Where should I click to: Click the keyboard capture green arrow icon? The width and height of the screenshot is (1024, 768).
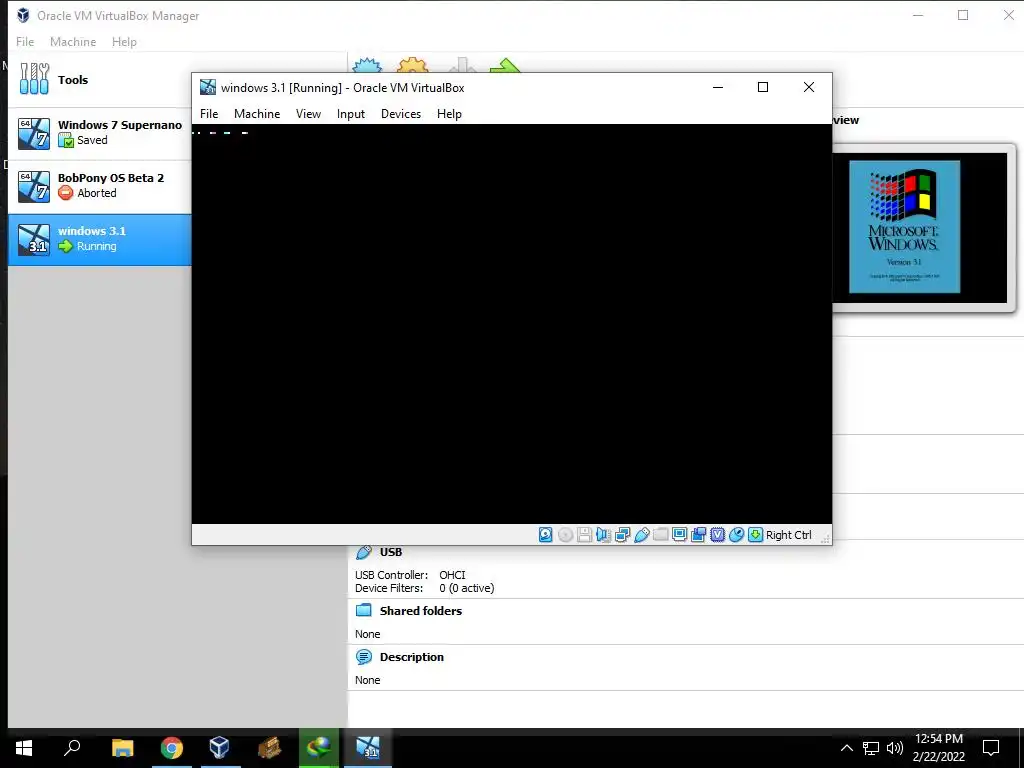755,535
